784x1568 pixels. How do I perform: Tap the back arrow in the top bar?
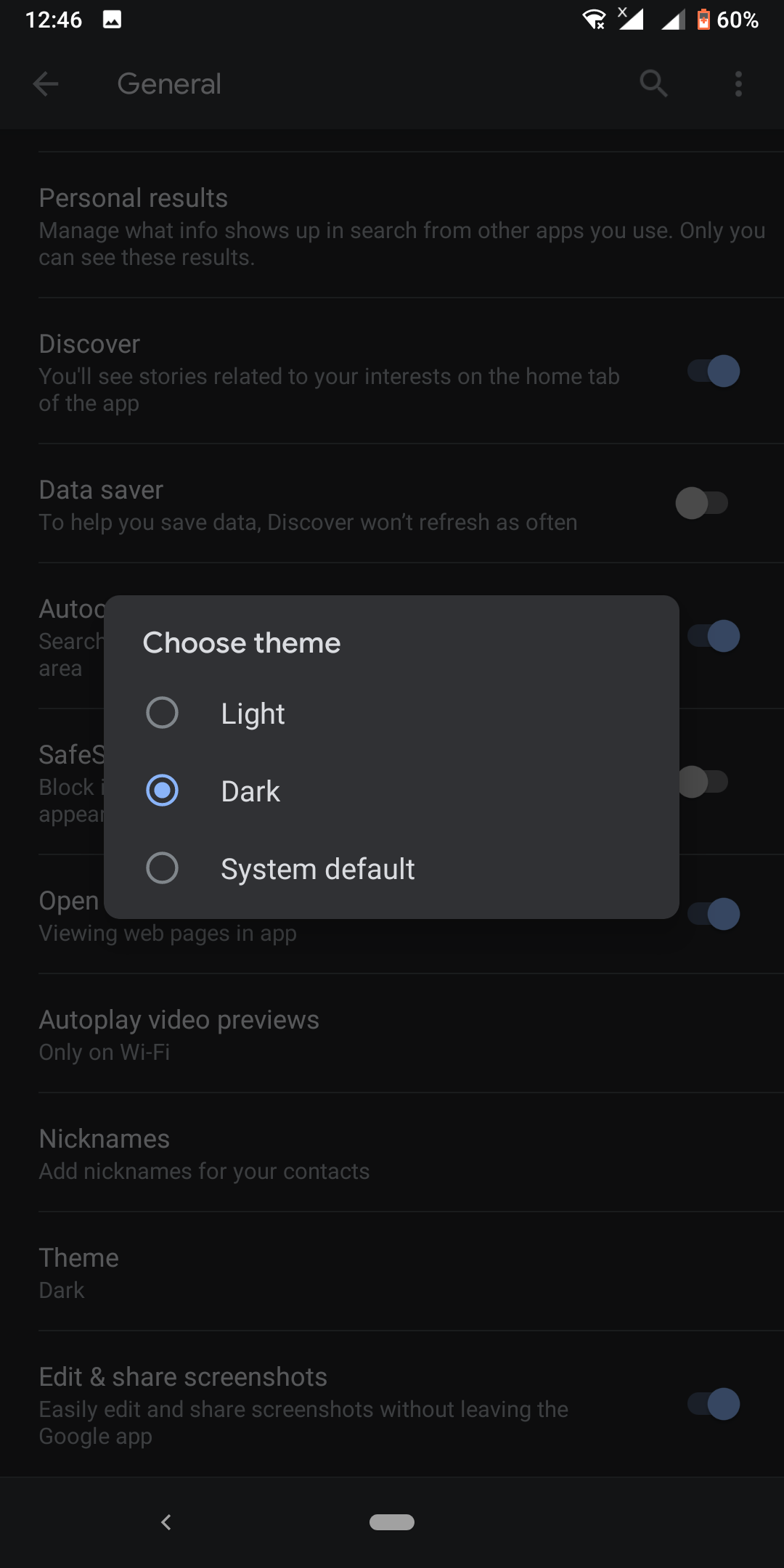tap(46, 83)
